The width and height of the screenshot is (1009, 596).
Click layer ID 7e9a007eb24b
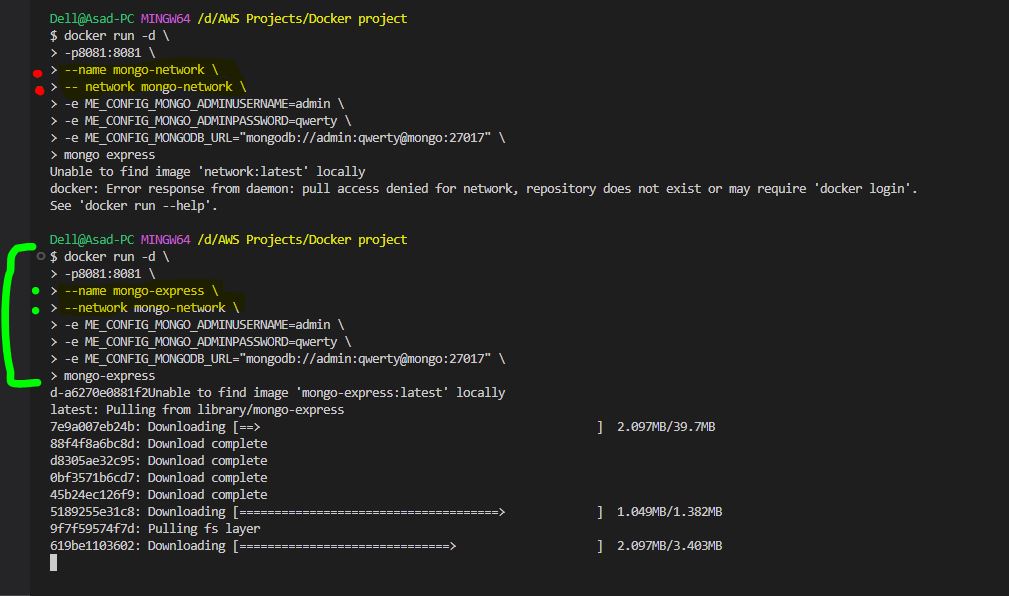(92, 427)
